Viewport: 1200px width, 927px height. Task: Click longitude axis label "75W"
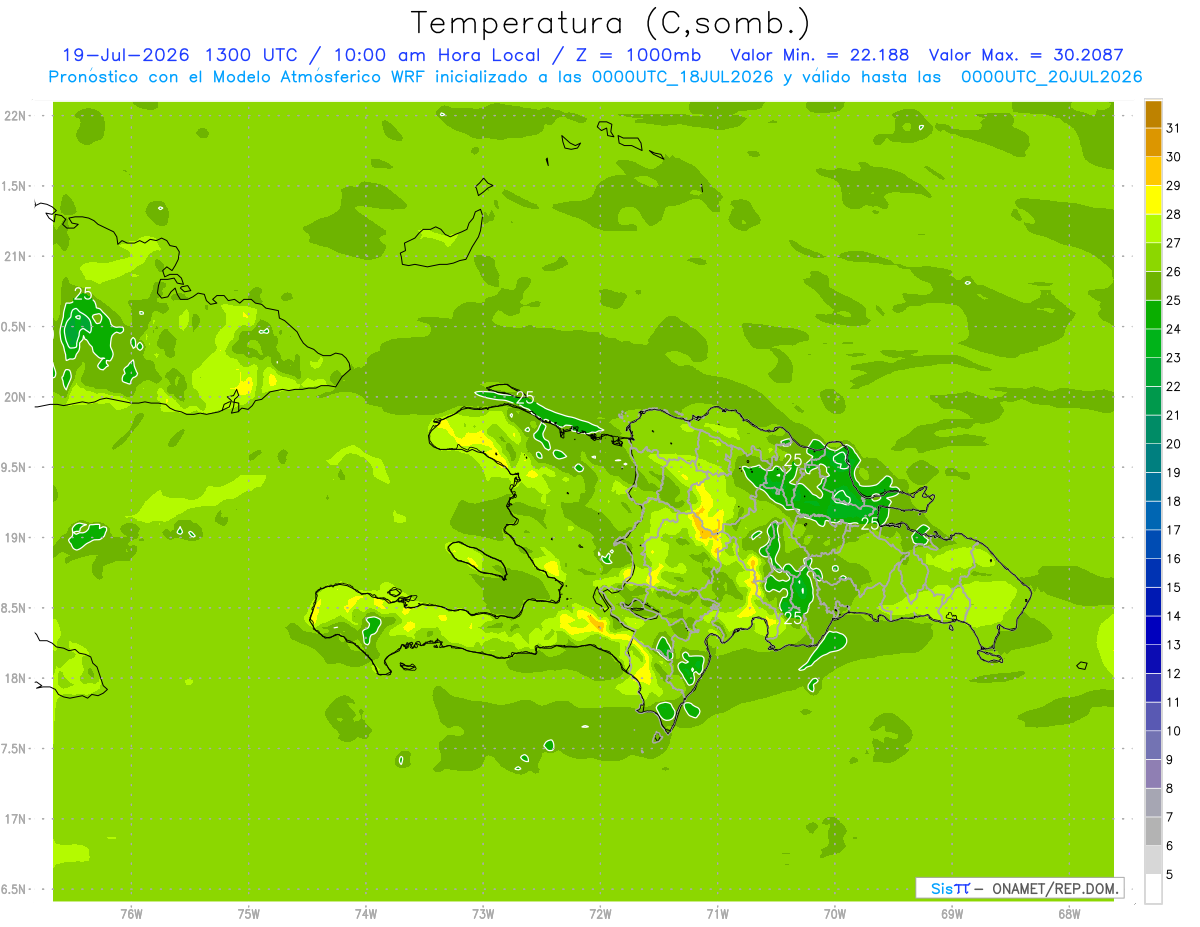point(249,914)
